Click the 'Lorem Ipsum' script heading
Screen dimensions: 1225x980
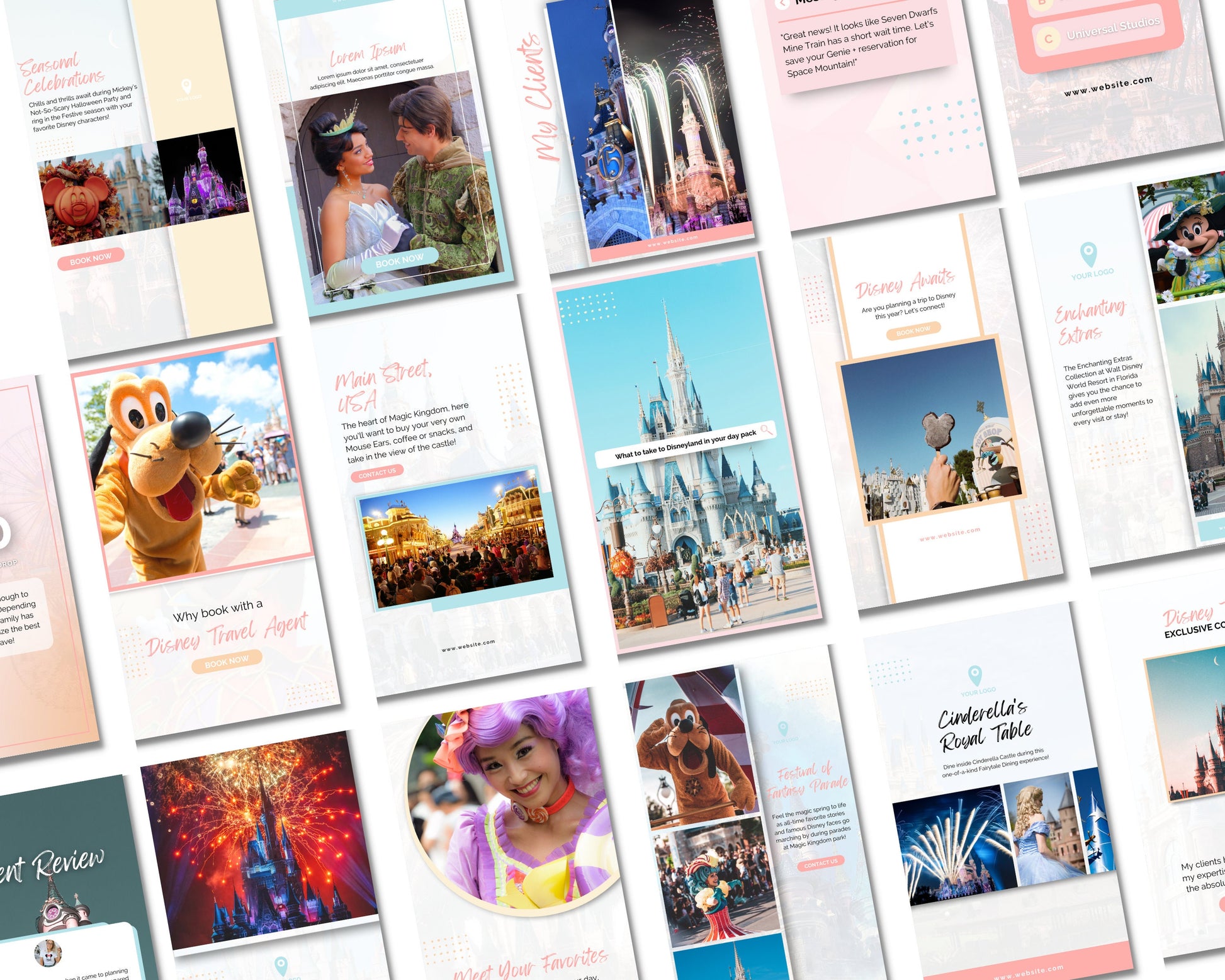368,54
